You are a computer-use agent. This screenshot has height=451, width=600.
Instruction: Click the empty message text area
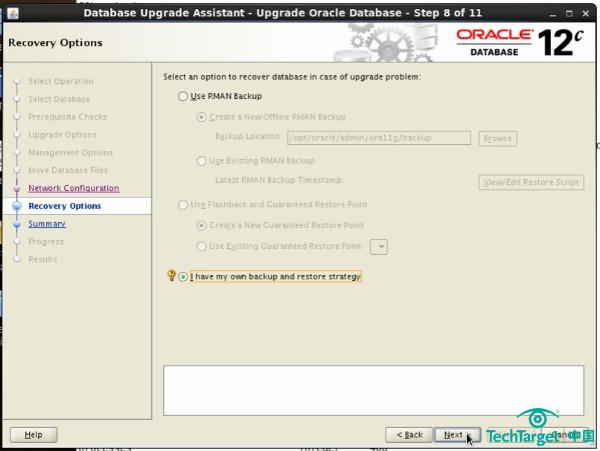[373, 391]
